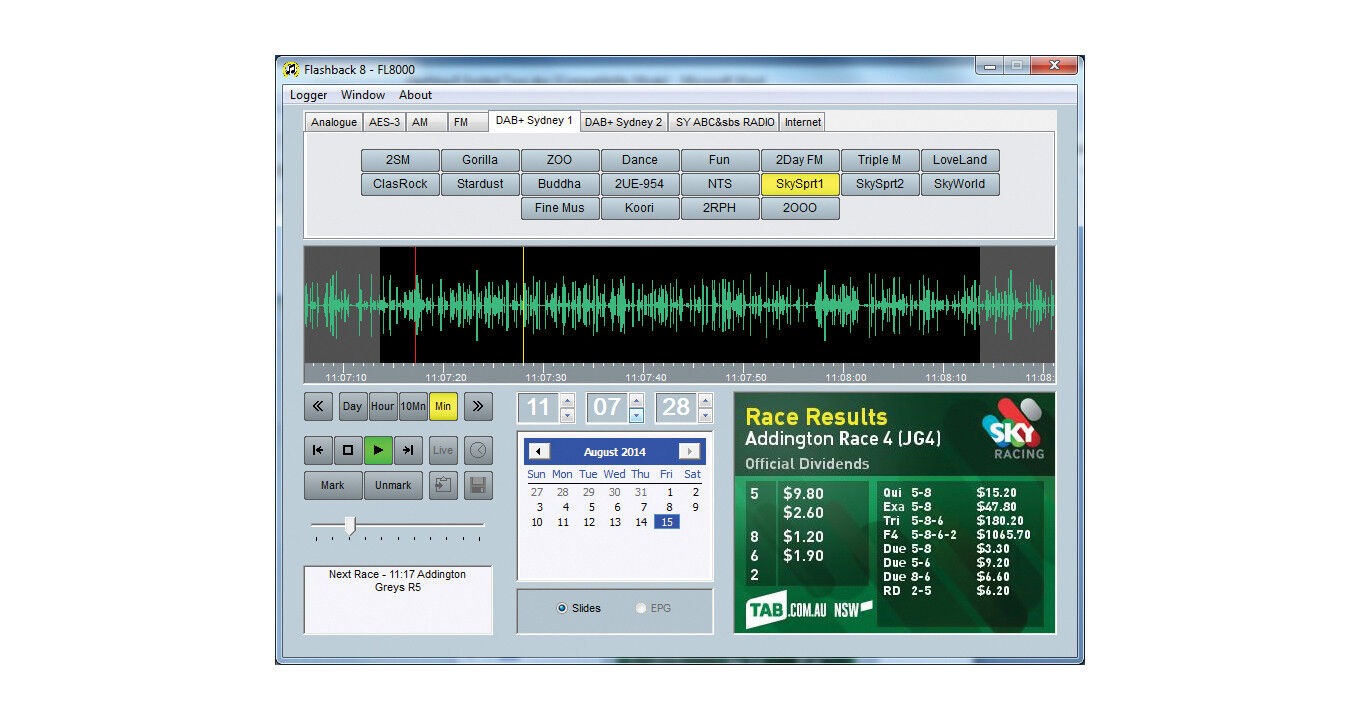The image size is (1360, 720).
Task: Go to next month in calendar
Action: tap(689, 452)
